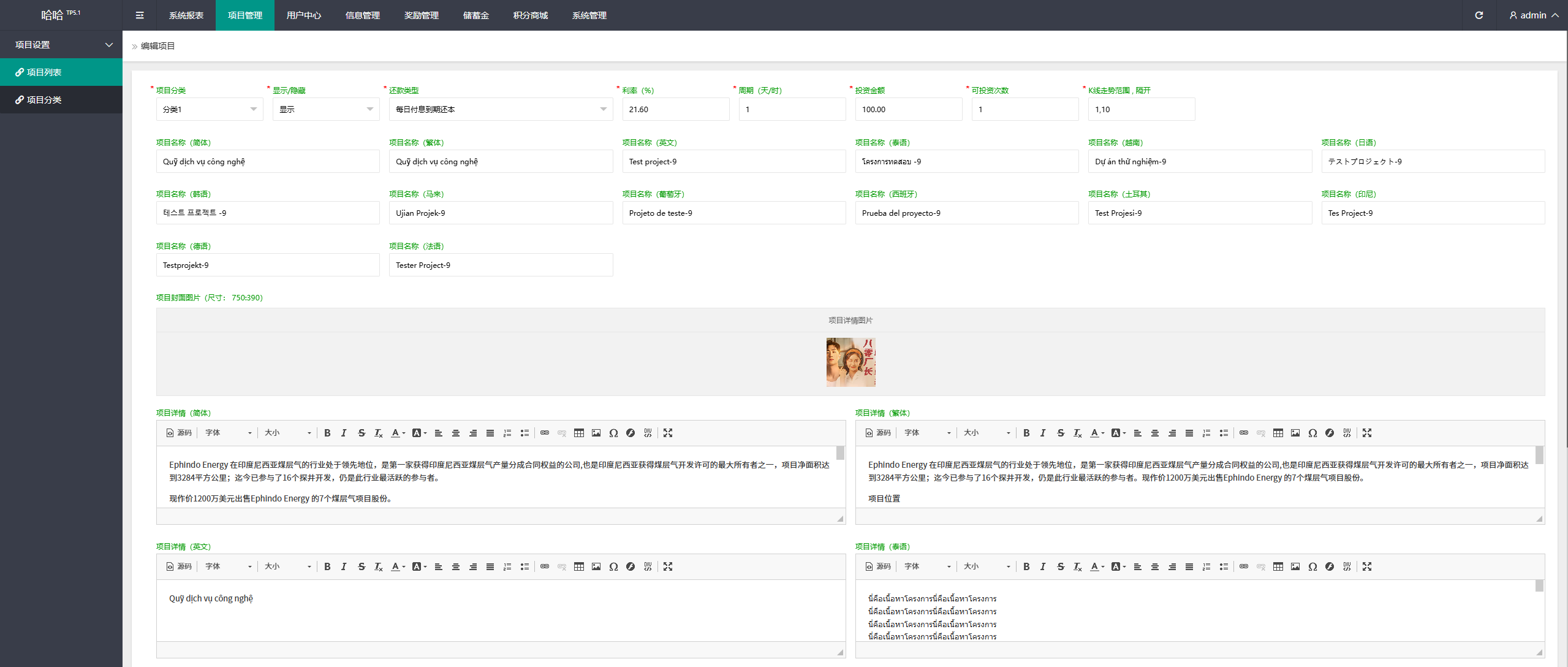This screenshot has width=1568, height=667.
Task: Insert image in 简体 editor
Action: [x=596, y=433]
